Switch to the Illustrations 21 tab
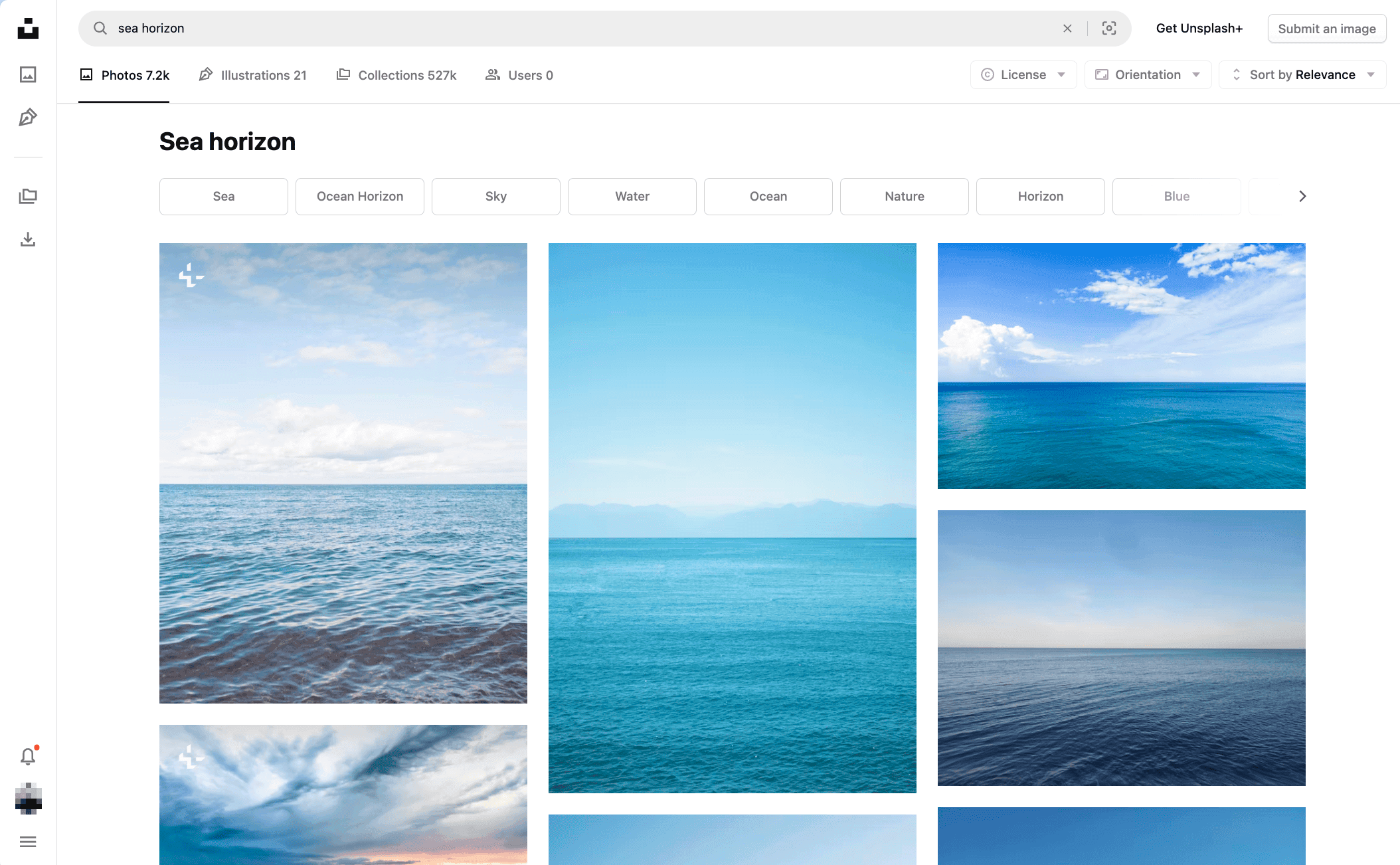The width and height of the screenshot is (1400, 865). (x=253, y=75)
